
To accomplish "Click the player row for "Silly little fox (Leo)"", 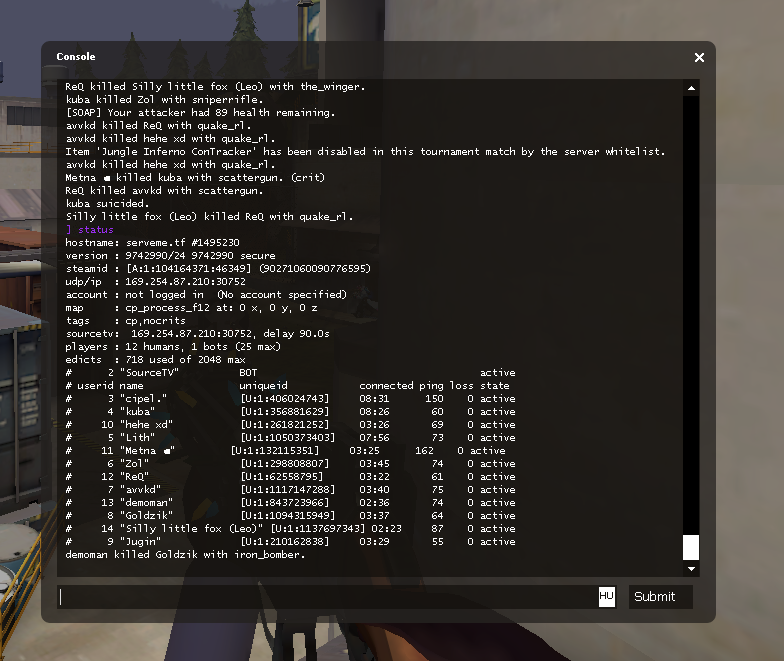I will coord(290,529).
